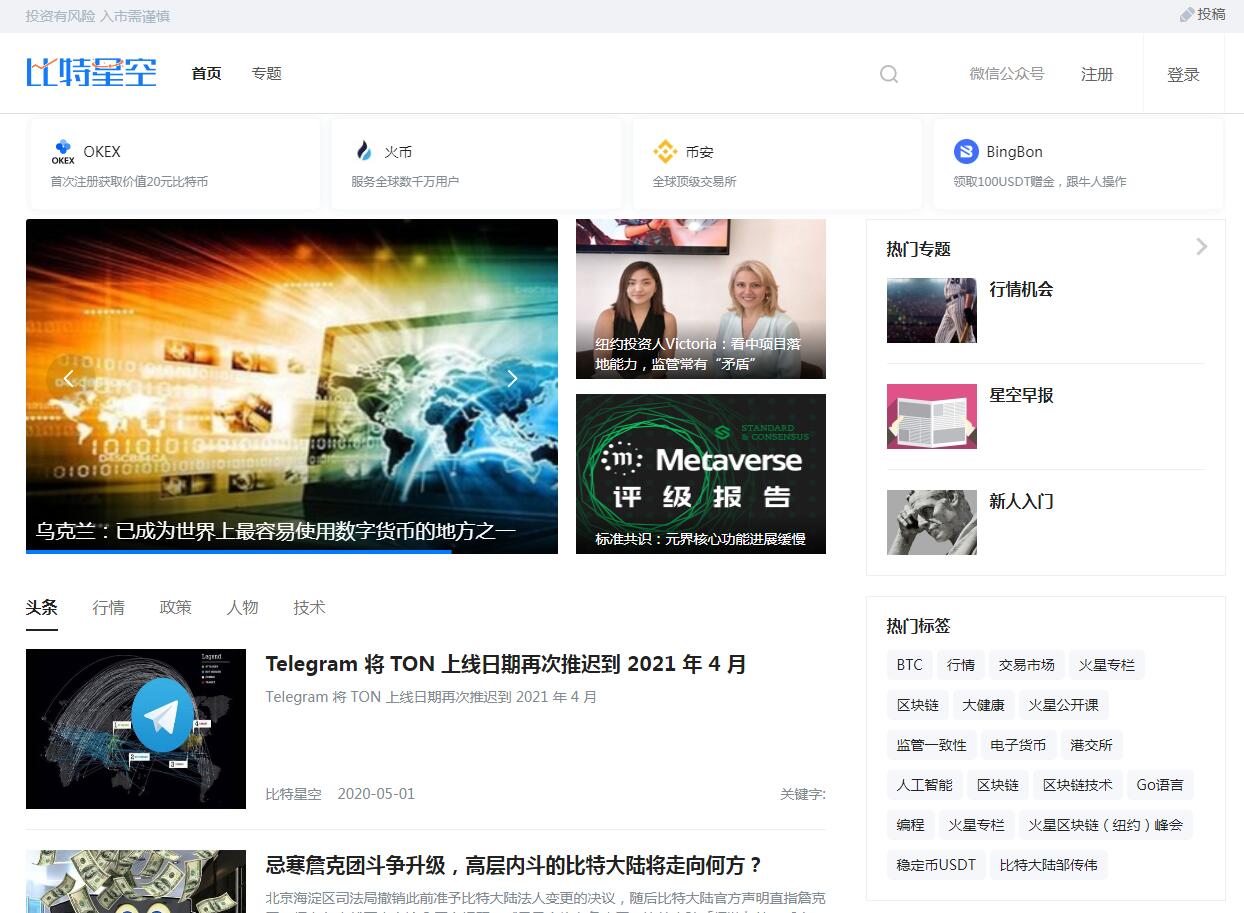Screen dimensions: 1244x913
Task: Select the 头条 tab
Action: 42,608
